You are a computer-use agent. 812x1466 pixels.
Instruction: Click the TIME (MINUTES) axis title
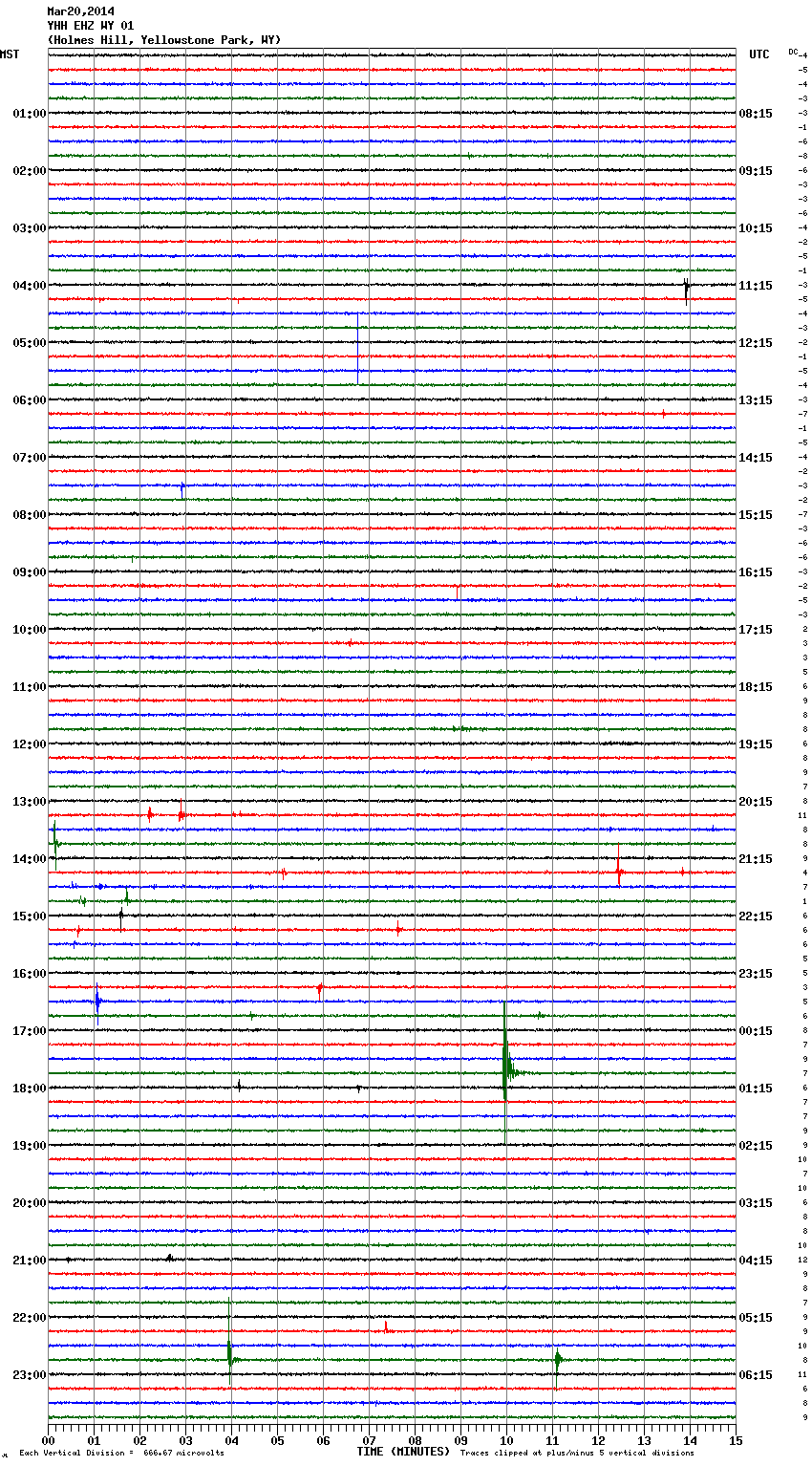402,1452
